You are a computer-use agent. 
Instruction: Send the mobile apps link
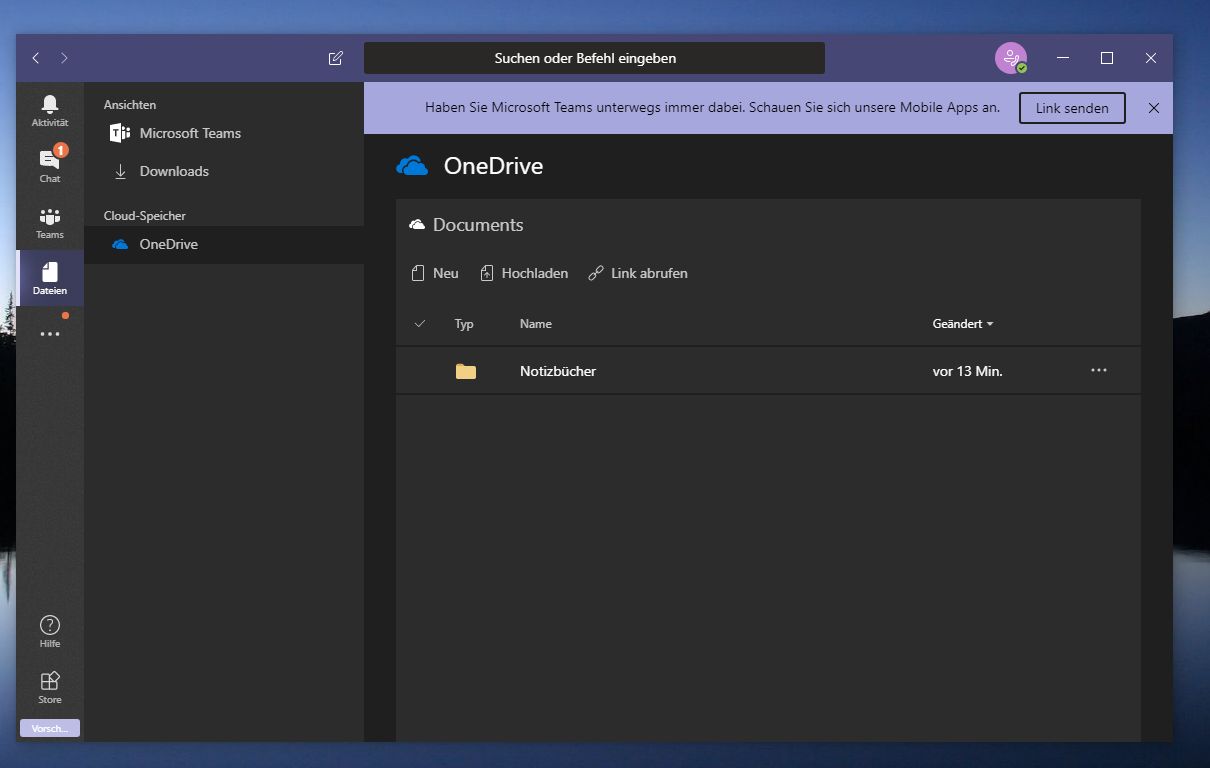tap(1072, 108)
